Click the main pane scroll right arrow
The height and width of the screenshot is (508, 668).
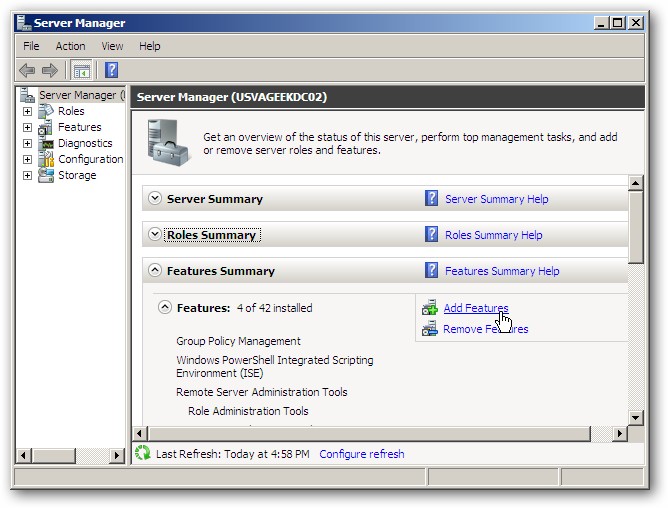point(620,434)
